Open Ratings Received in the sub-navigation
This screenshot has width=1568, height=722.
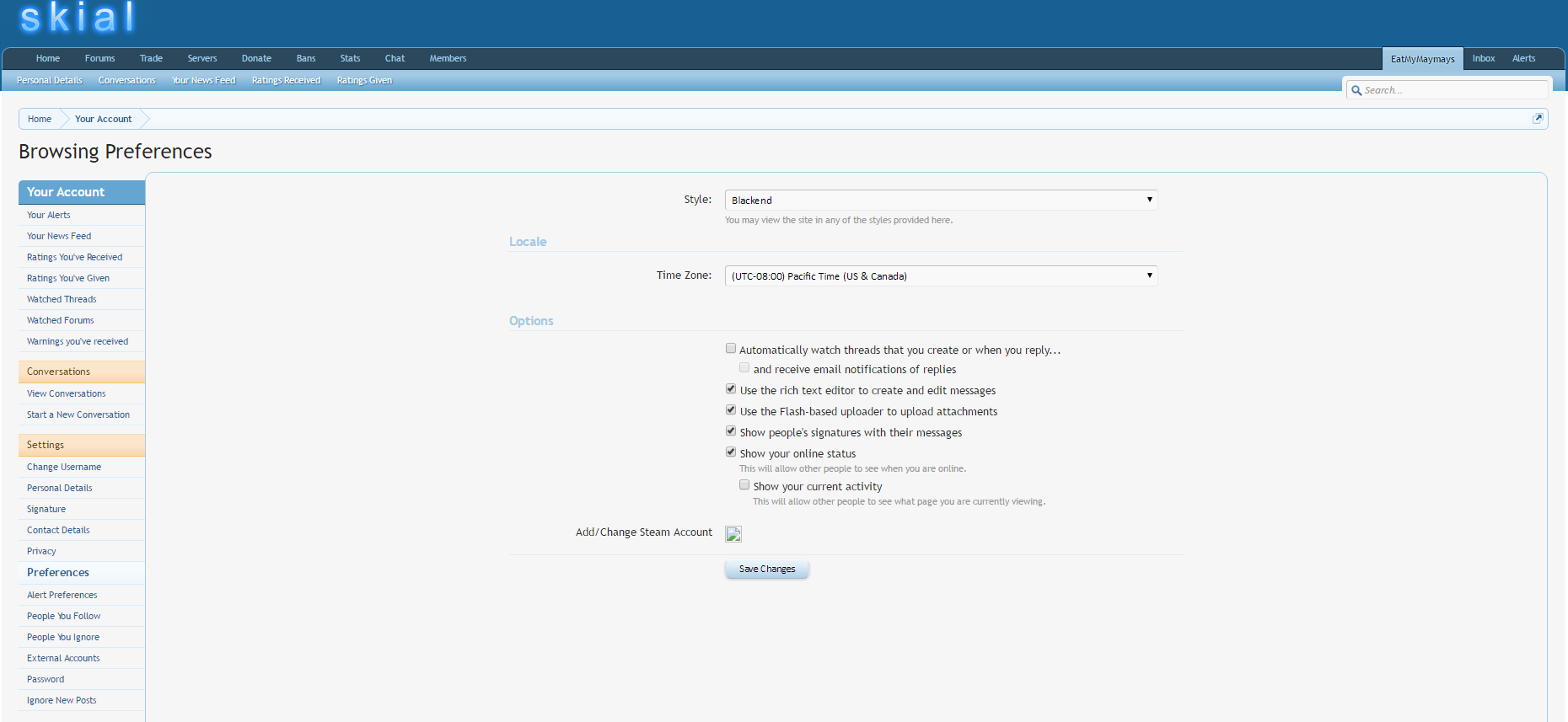(x=287, y=80)
